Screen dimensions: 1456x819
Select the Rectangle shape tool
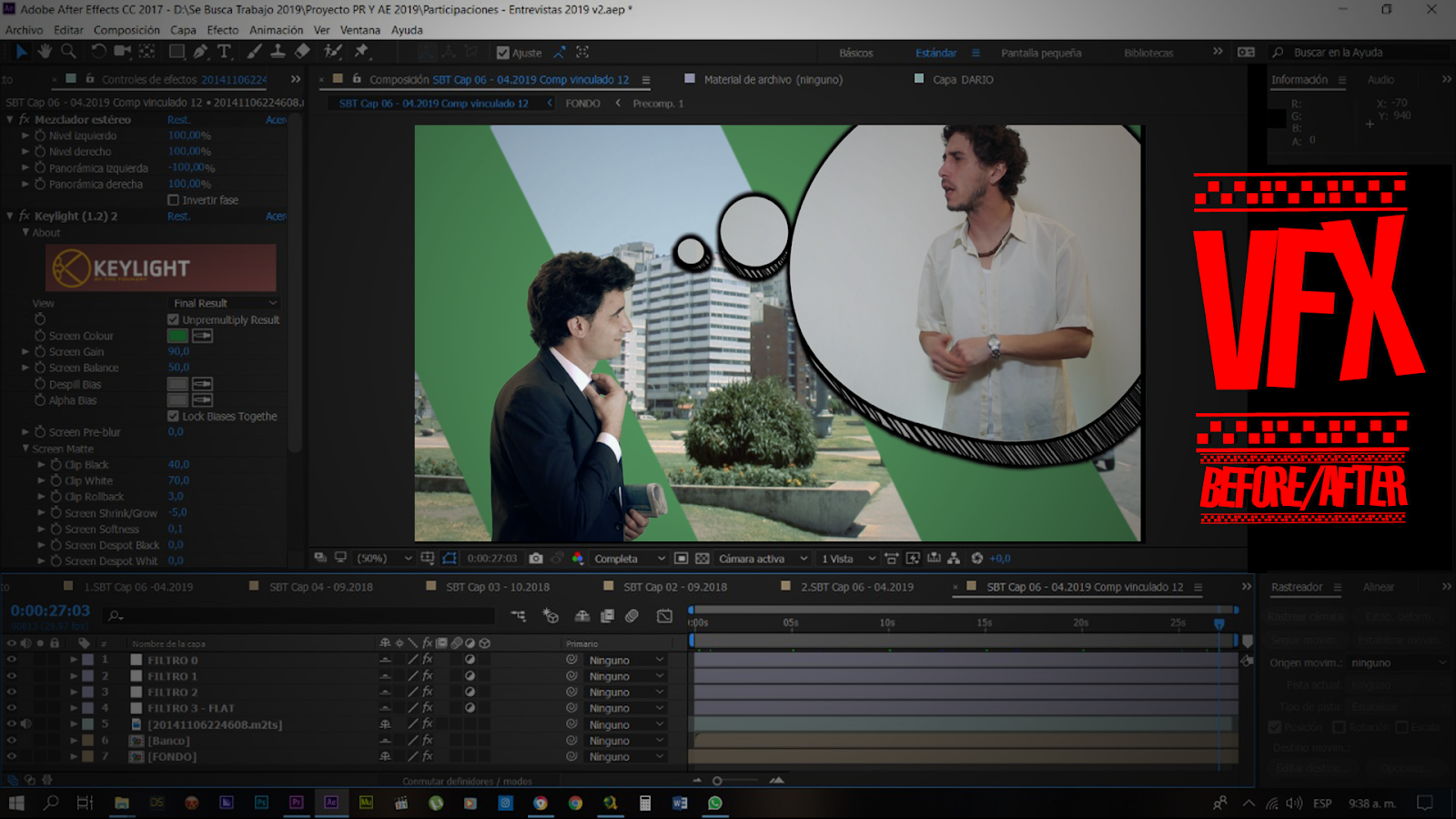(177, 52)
